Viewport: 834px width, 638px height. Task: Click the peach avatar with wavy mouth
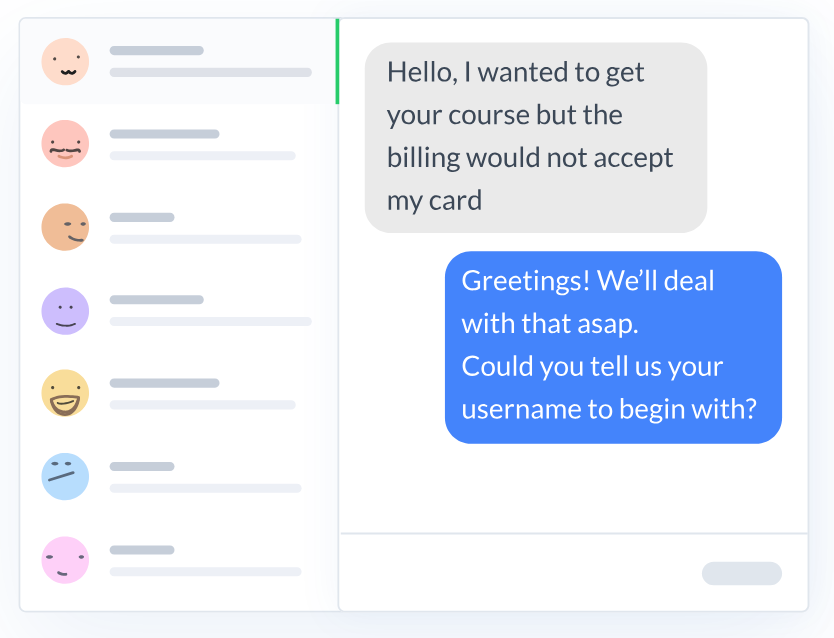tap(65, 62)
